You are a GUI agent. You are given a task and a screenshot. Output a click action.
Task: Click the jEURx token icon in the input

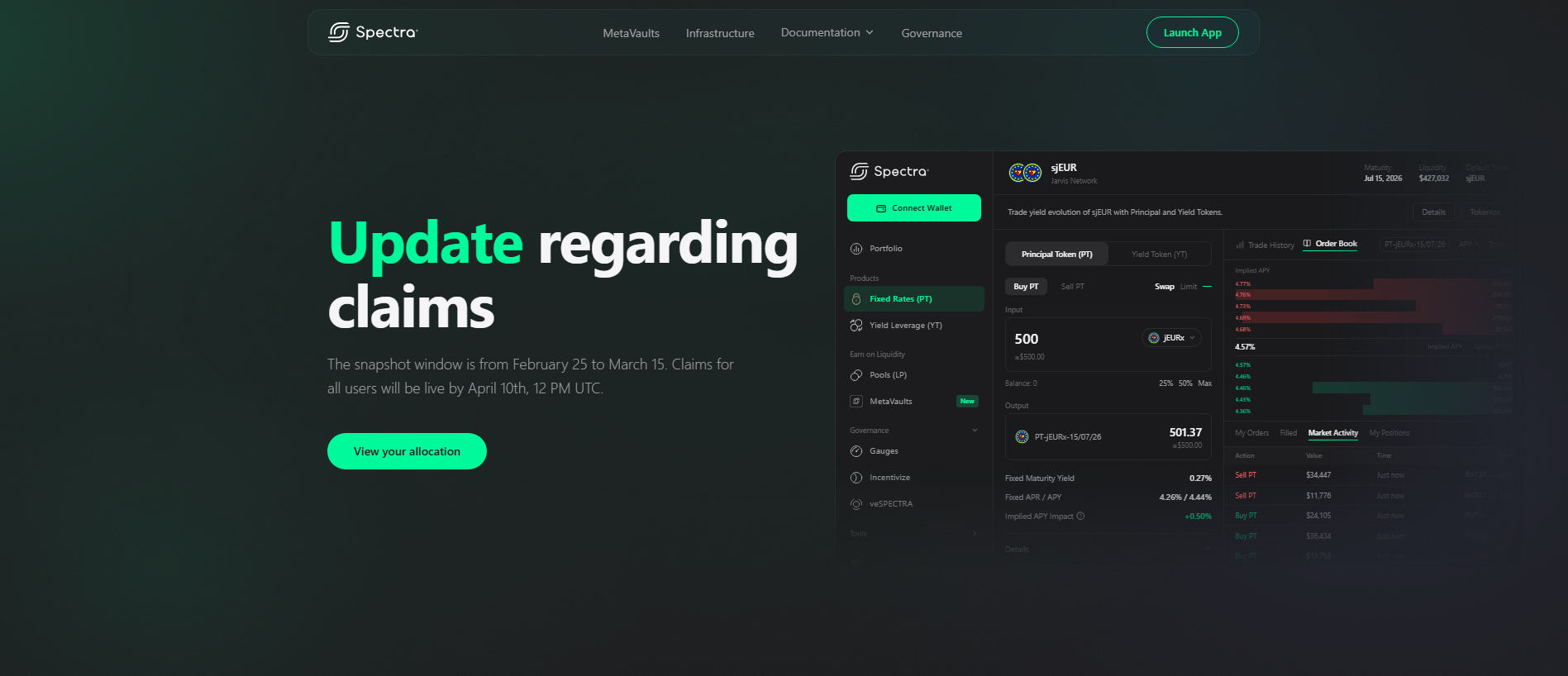(x=1154, y=338)
